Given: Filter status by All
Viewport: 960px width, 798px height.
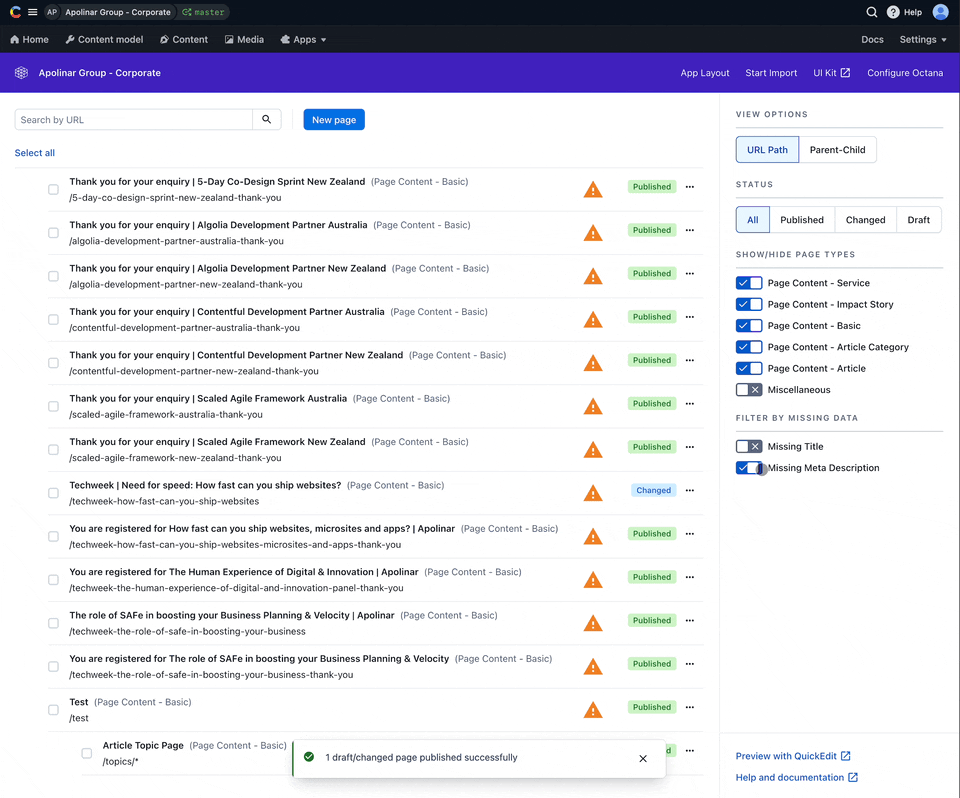Looking at the screenshot, I should point(752,220).
